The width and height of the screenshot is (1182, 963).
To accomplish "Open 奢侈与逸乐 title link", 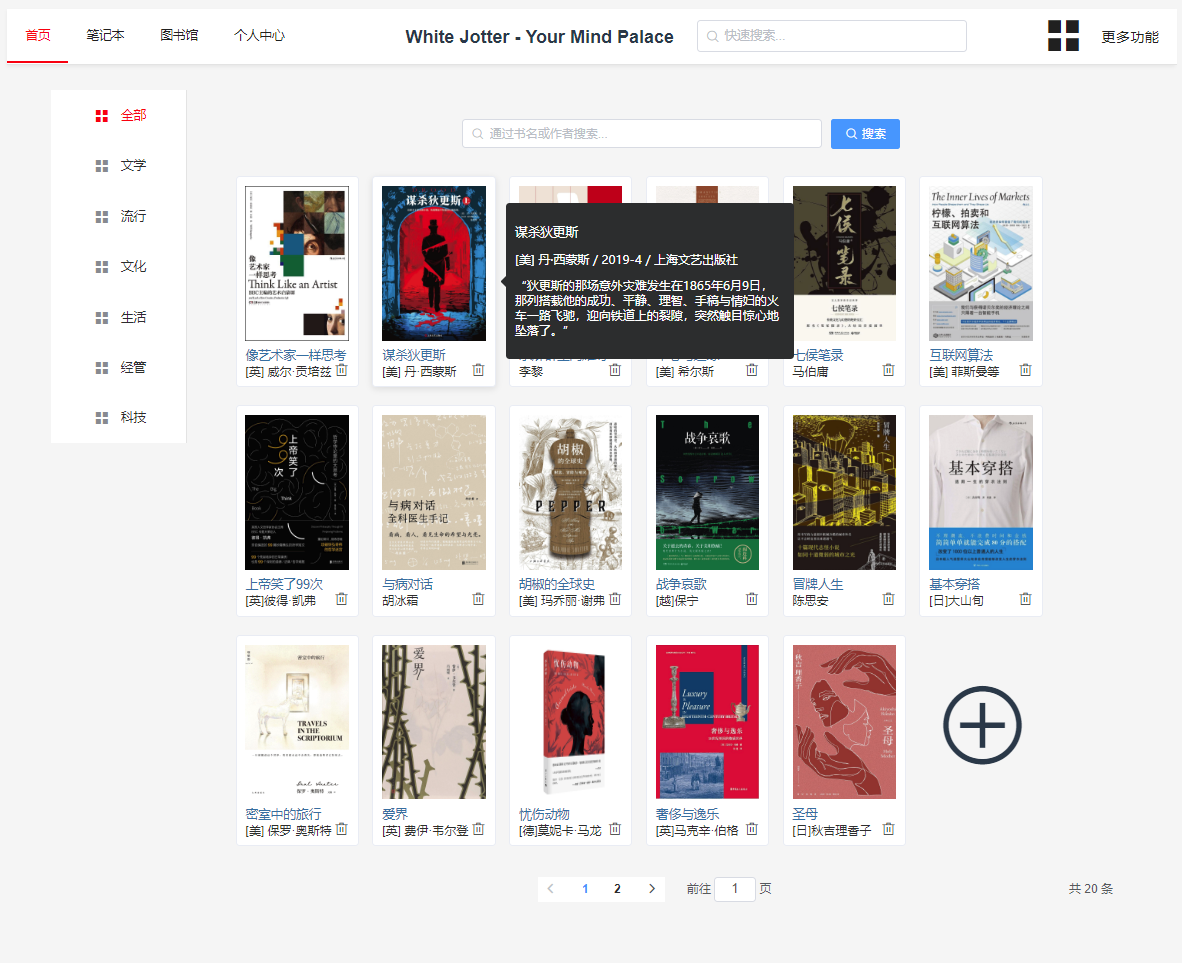I will tap(687, 814).
